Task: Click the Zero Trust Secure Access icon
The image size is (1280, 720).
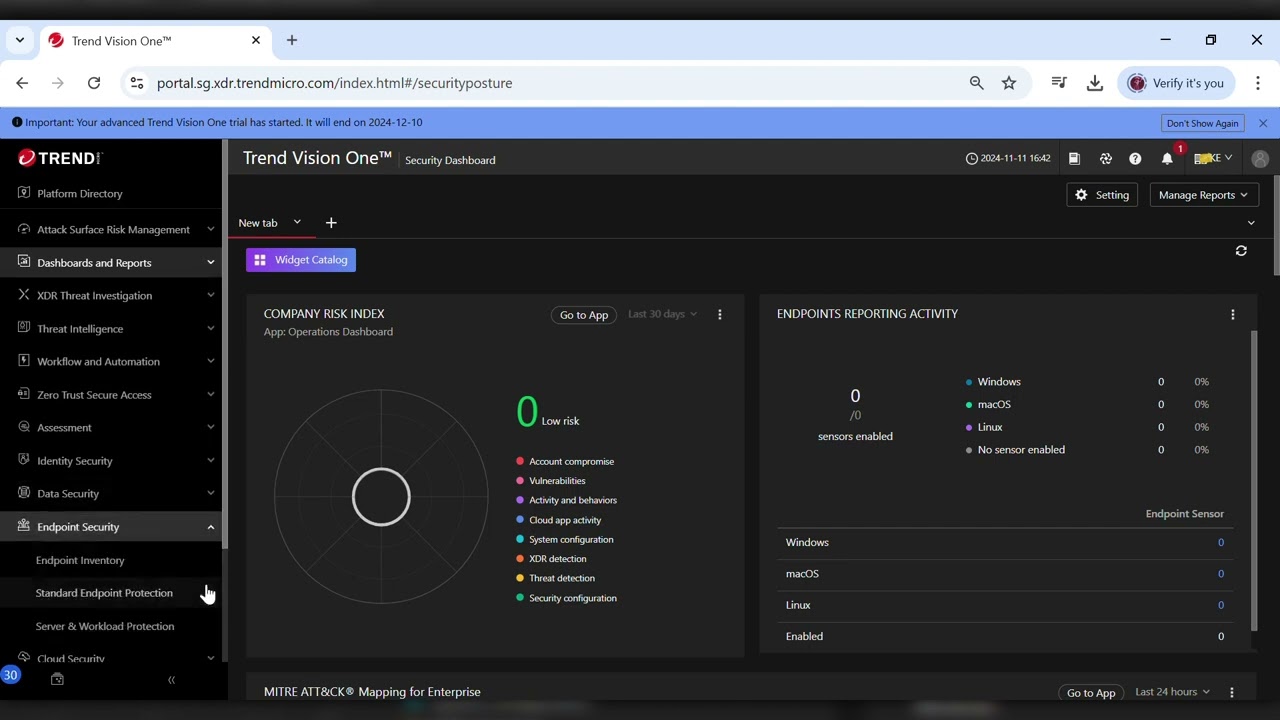Action: (x=24, y=394)
